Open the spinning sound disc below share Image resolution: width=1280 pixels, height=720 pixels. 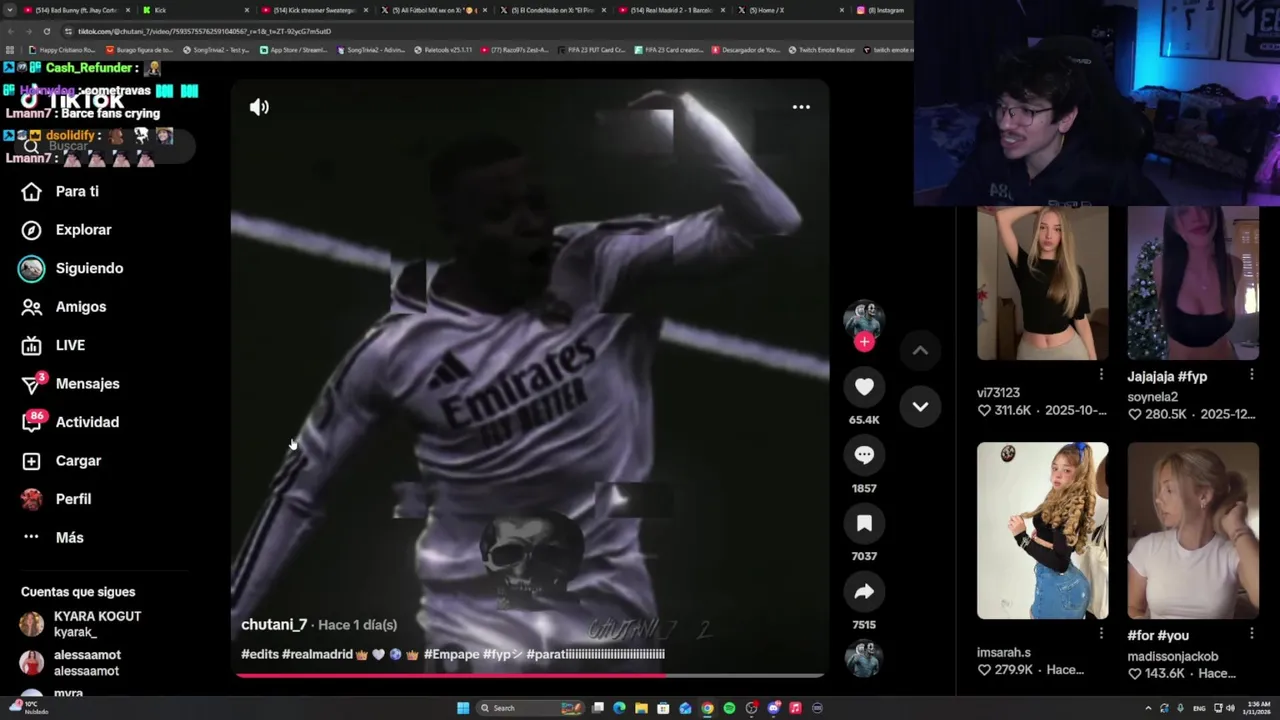point(863,658)
